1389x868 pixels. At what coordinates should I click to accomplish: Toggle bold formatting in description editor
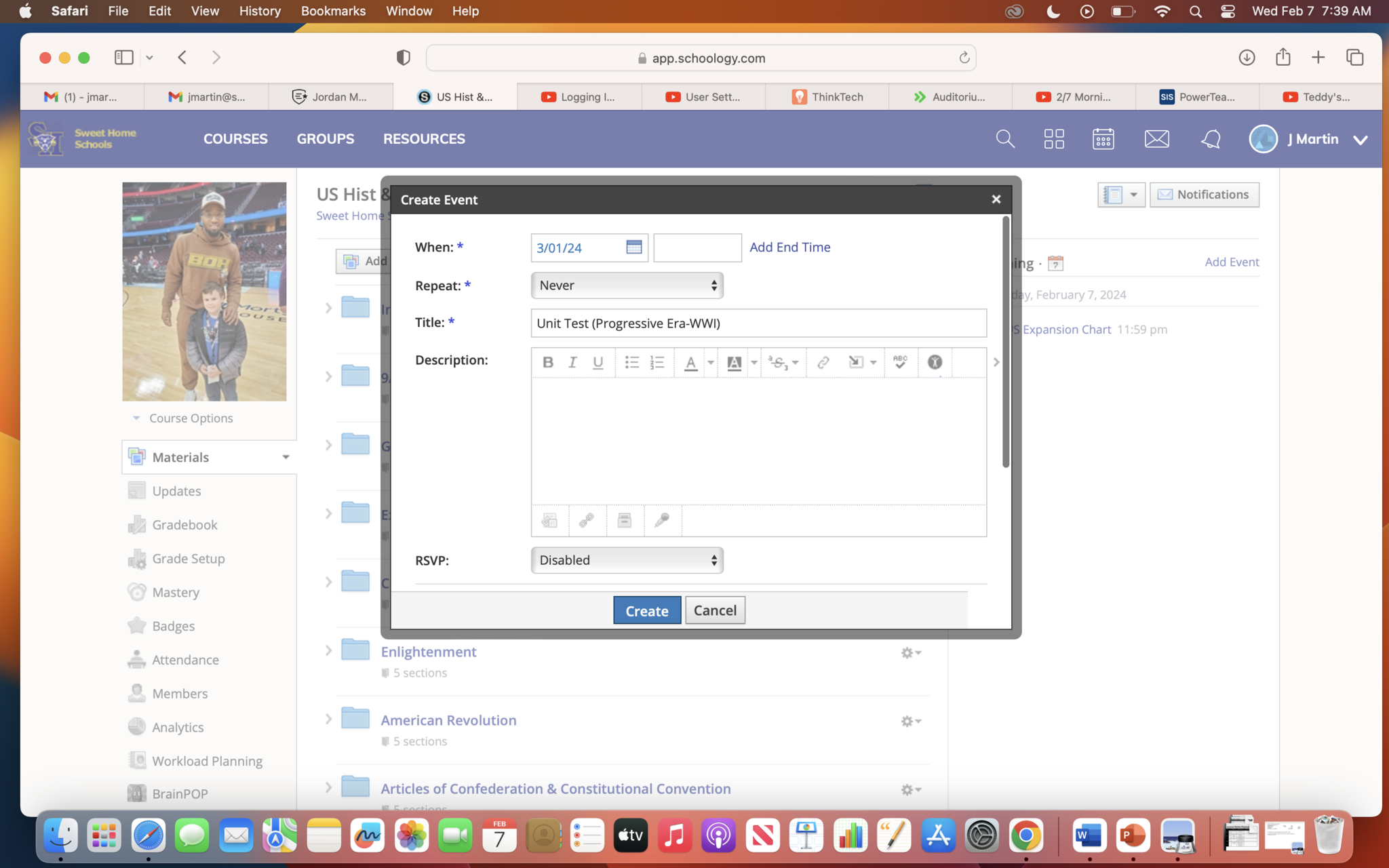pyautogui.click(x=548, y=362)
